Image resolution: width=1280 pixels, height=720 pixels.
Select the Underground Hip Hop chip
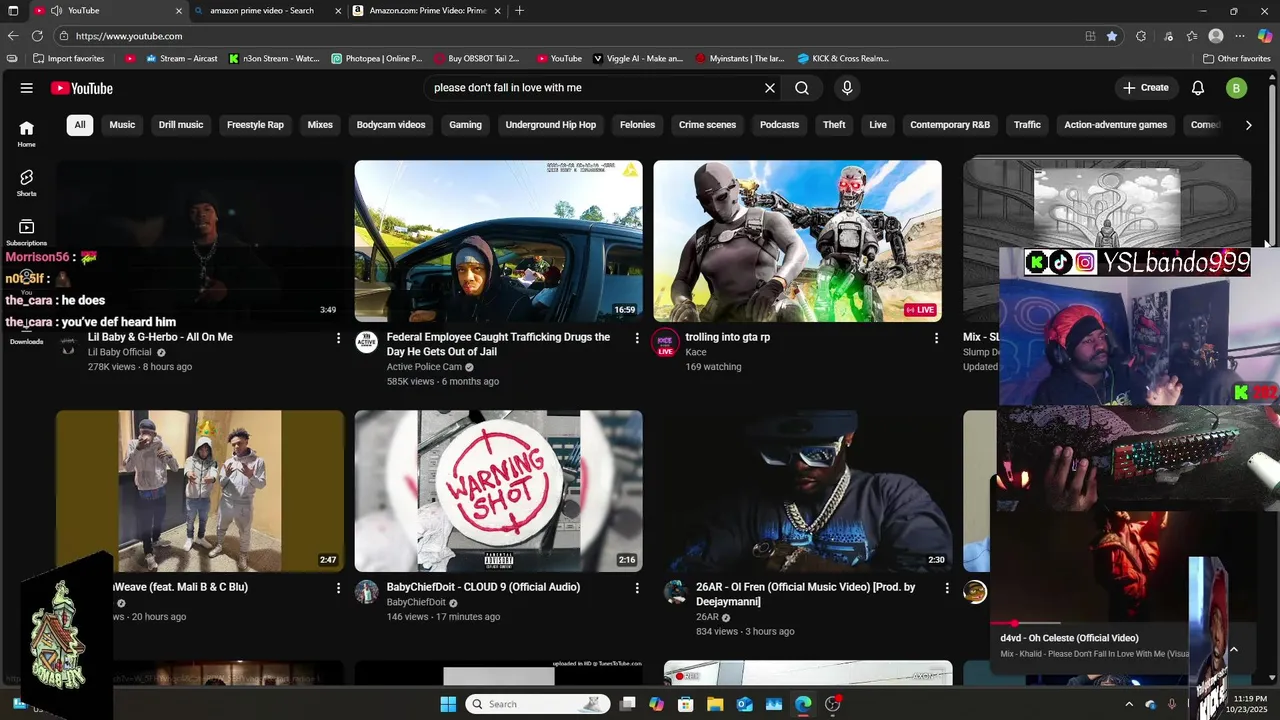[x=551, y=125]
